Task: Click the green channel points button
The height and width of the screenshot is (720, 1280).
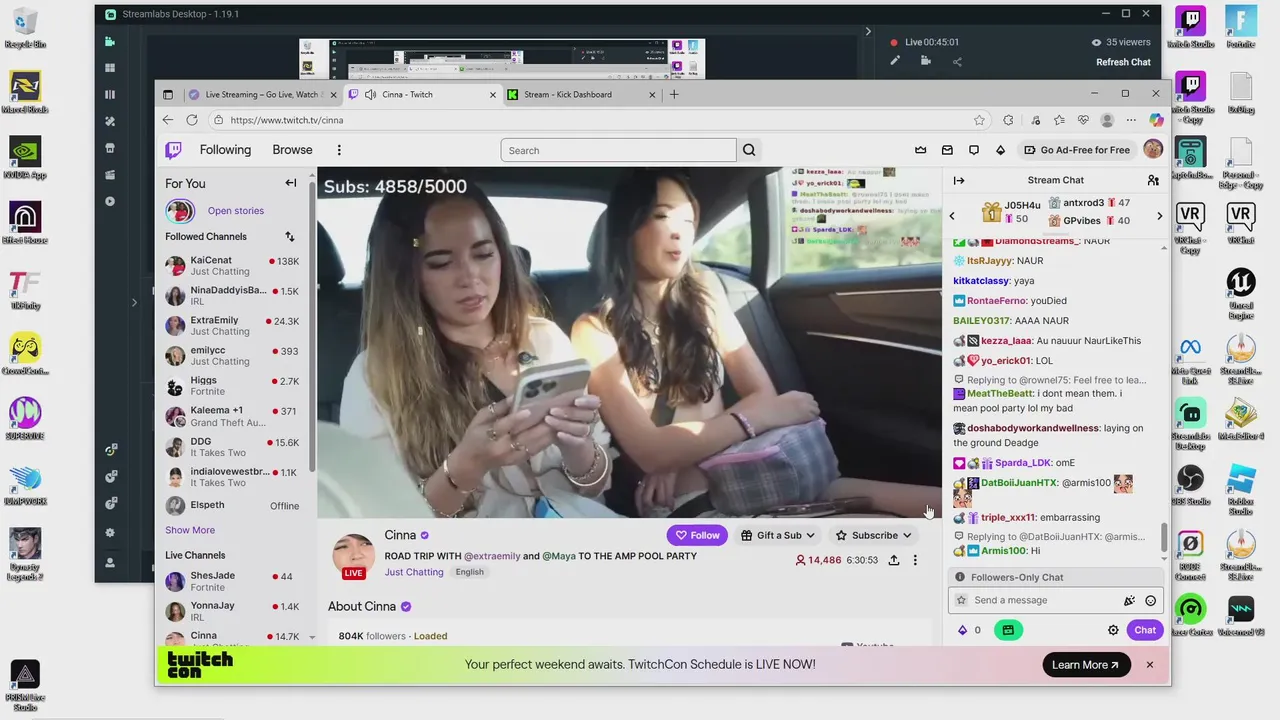Action: pos(1008,630)
